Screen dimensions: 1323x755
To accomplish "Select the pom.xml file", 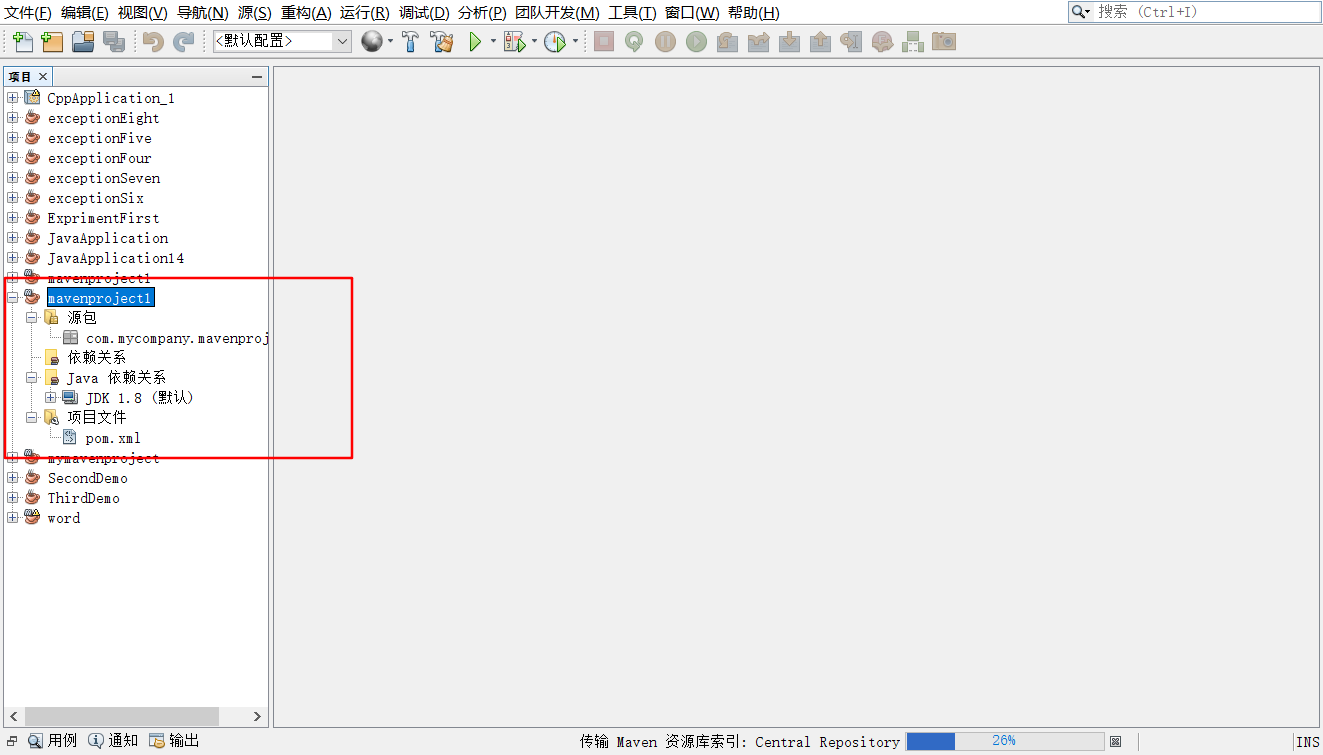I will [x=113, y=438].
